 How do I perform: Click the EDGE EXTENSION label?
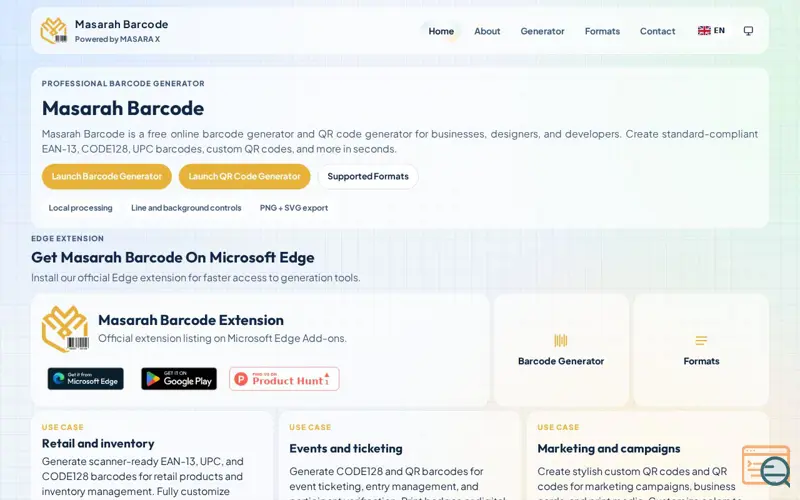coord(67,238)
